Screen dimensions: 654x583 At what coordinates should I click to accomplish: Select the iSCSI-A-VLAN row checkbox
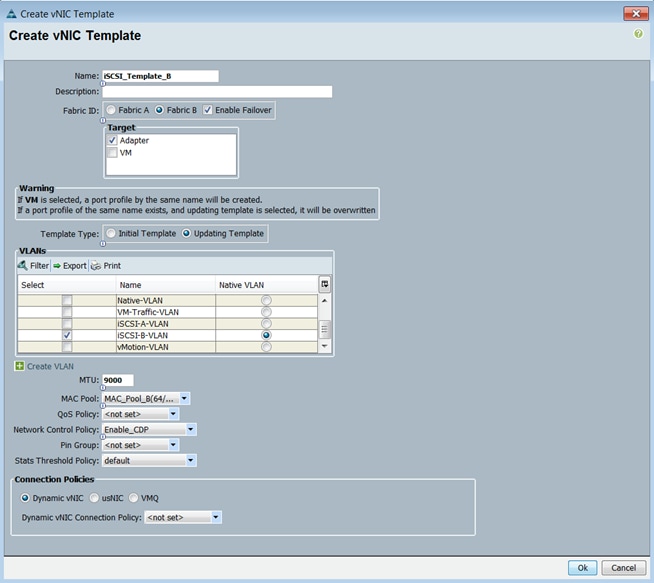click(67, 324)
